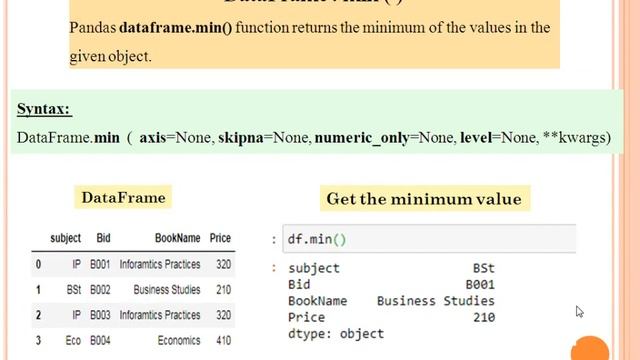Select the 'Syntax:' heading text
The image size is (640, 360).
[x=44, y=109]
